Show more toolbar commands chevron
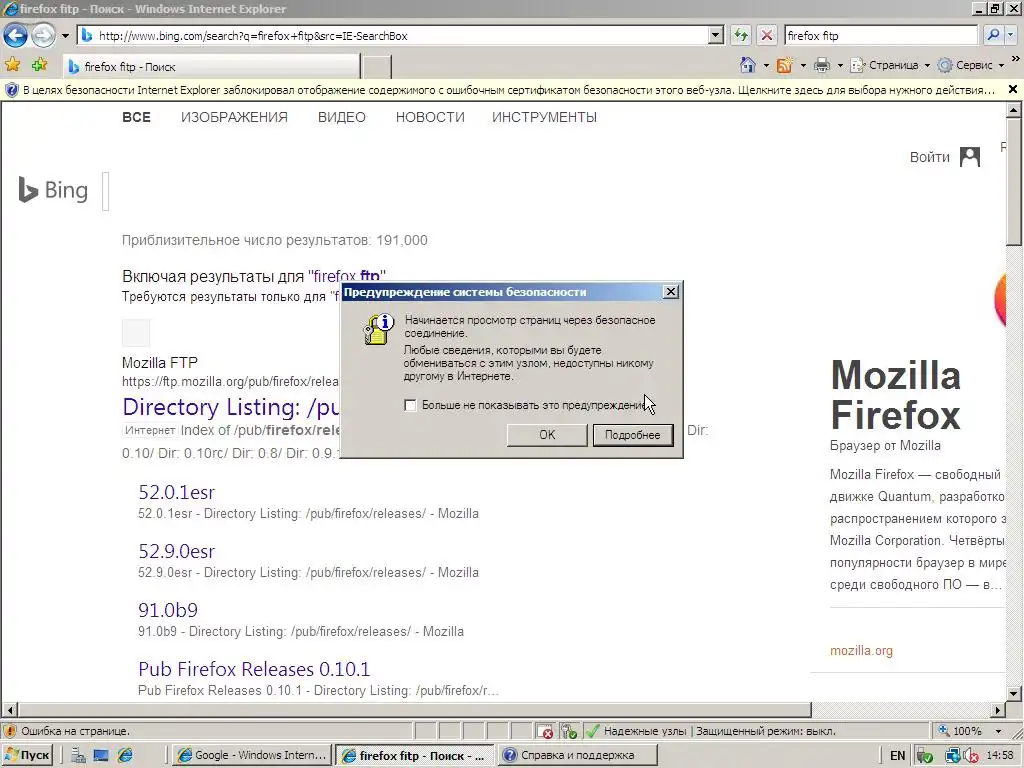 (x=1016, y=59)
